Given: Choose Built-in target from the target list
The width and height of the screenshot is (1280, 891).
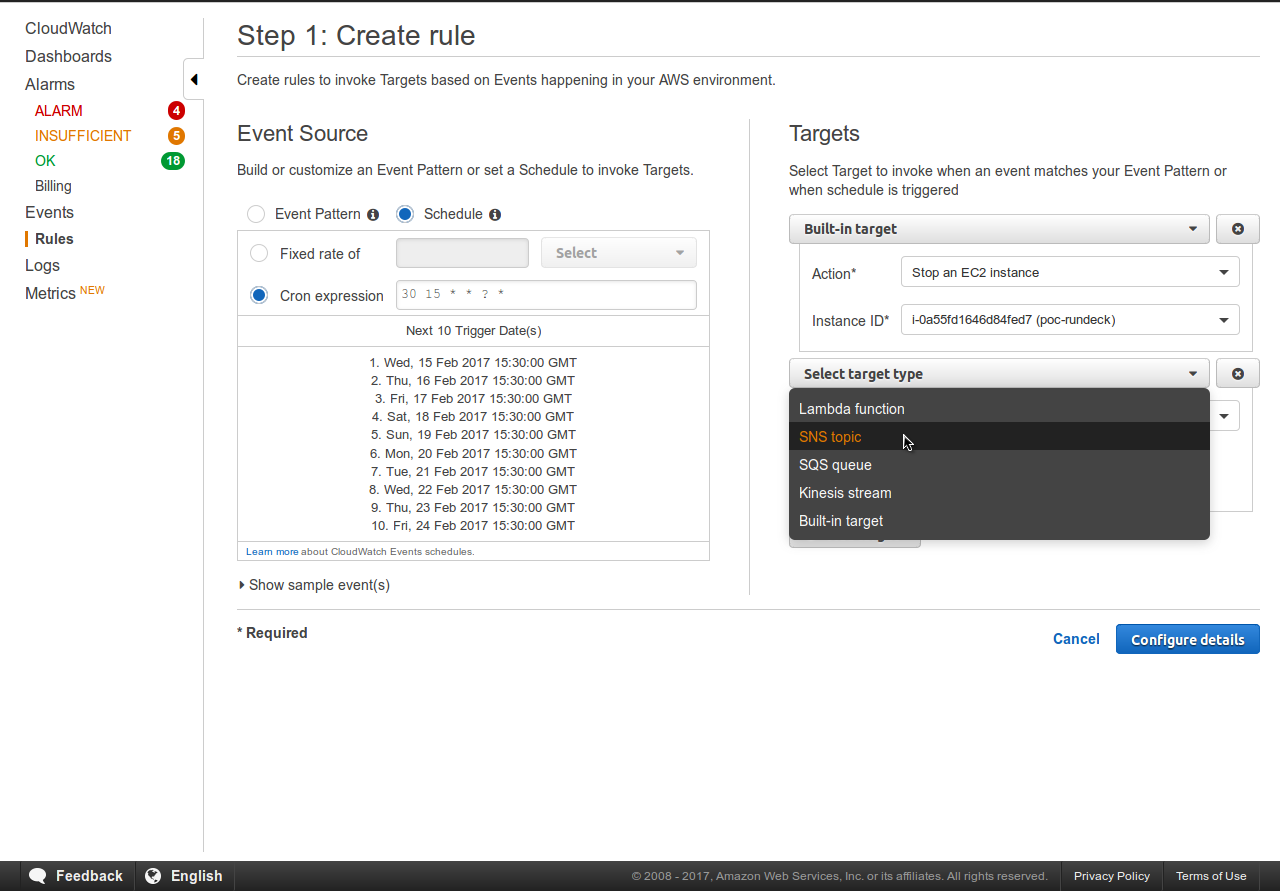Looking at the screenshot, I should (x=999, y=521).
